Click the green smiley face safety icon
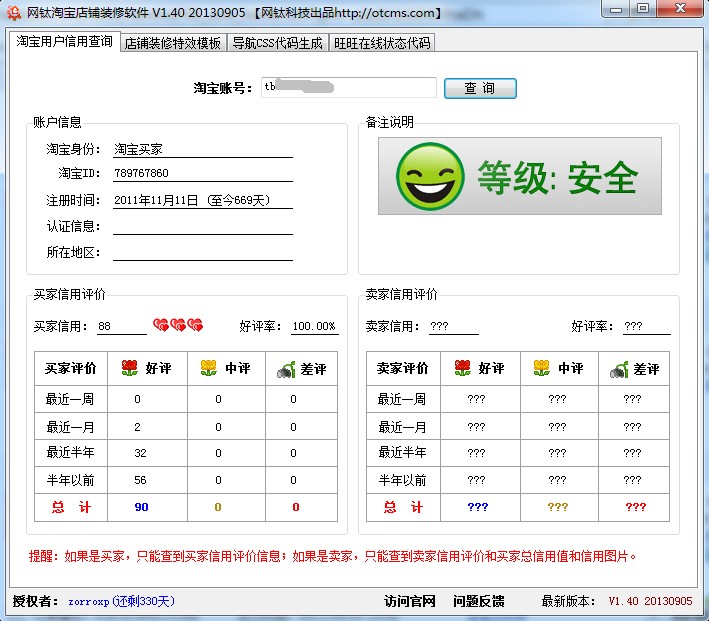 click(x=430, y=176)
